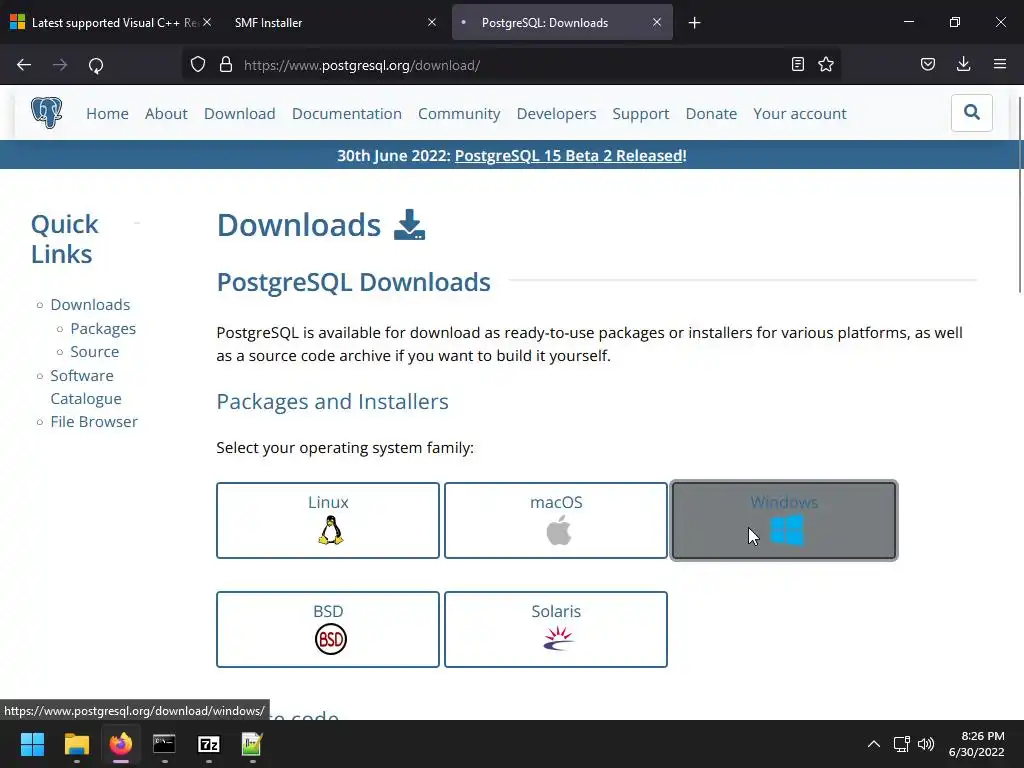Image resolution: width=1024 pixels, height=768 pixels.
Task: Open Software Catalogue sidebar link
Action: [x=86, y=387]
